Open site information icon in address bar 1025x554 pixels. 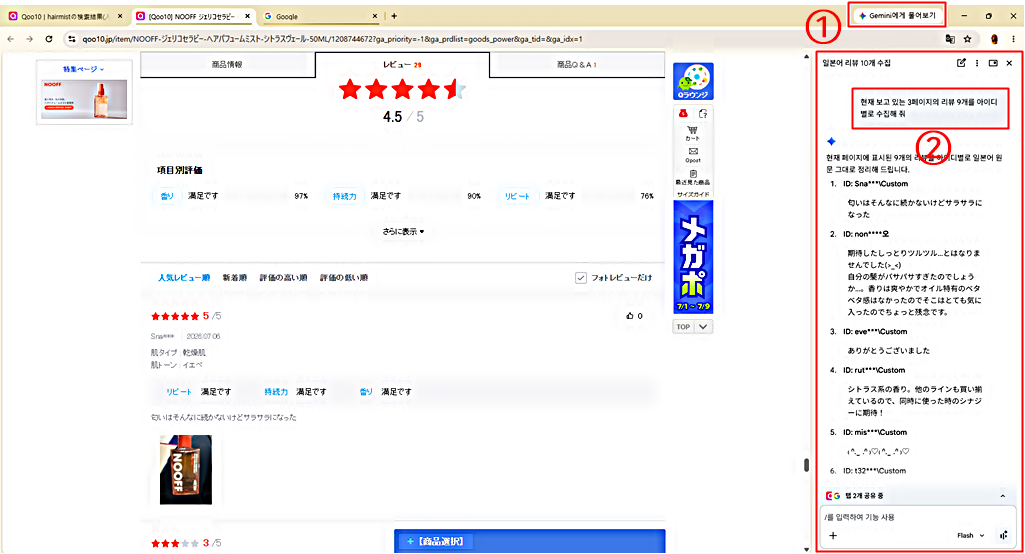71,39
